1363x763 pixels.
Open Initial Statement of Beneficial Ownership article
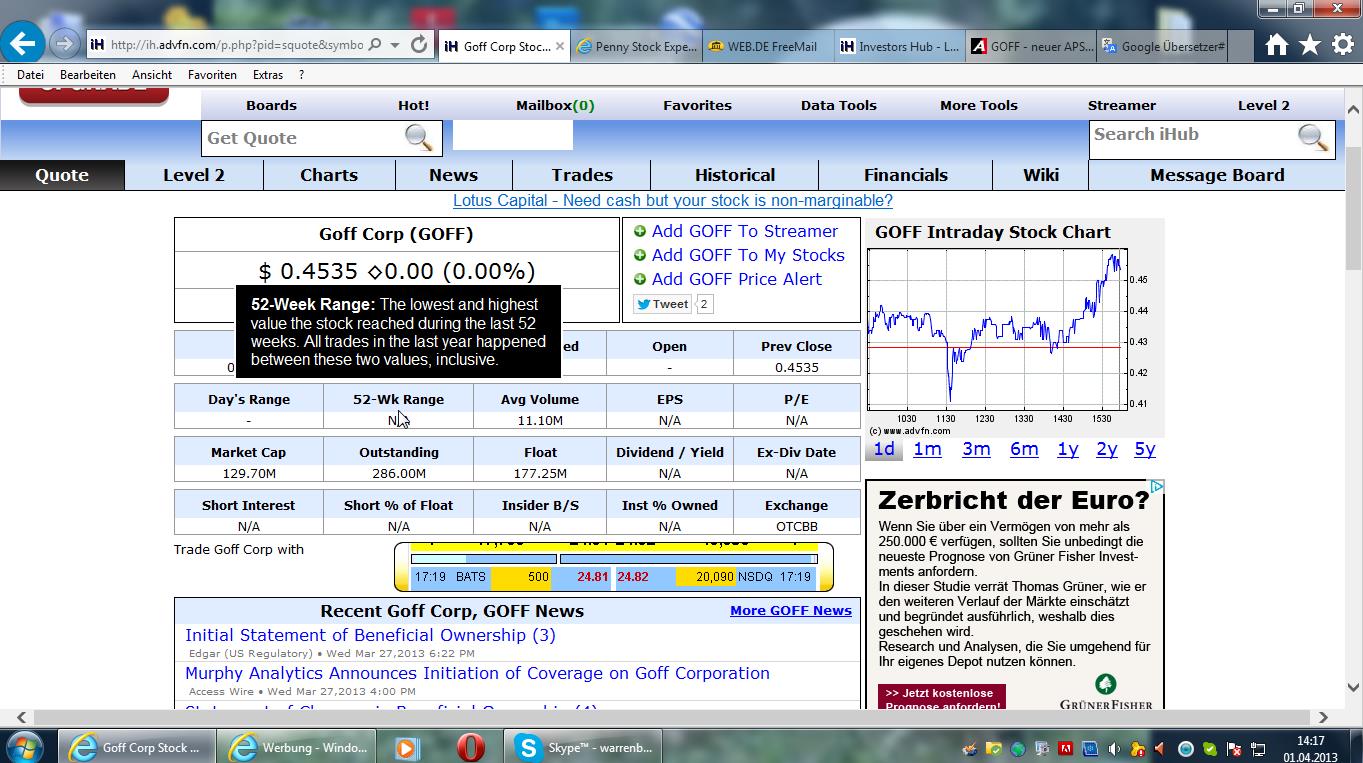point(370,635)
